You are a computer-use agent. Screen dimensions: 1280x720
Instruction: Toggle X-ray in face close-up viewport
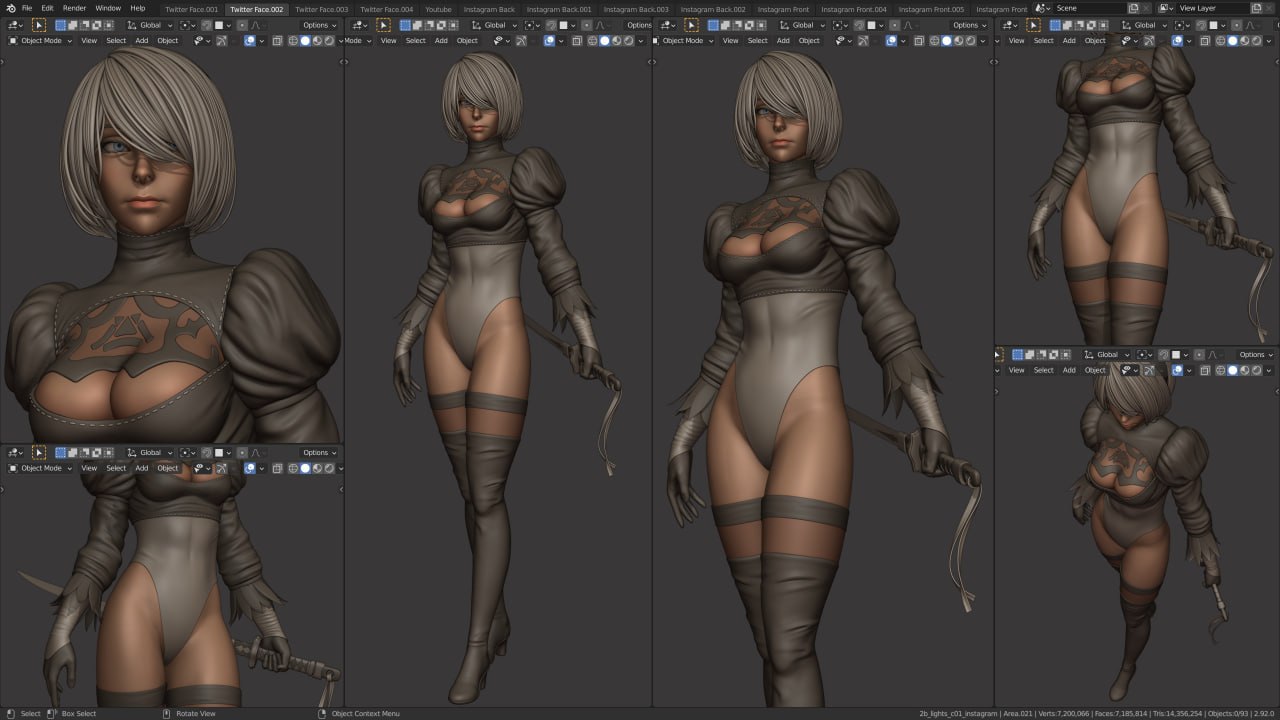tap(276, 41)
